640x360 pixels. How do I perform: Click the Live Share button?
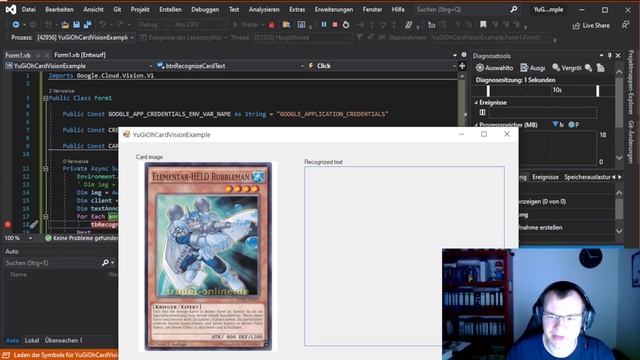click(x=591, y=25)
